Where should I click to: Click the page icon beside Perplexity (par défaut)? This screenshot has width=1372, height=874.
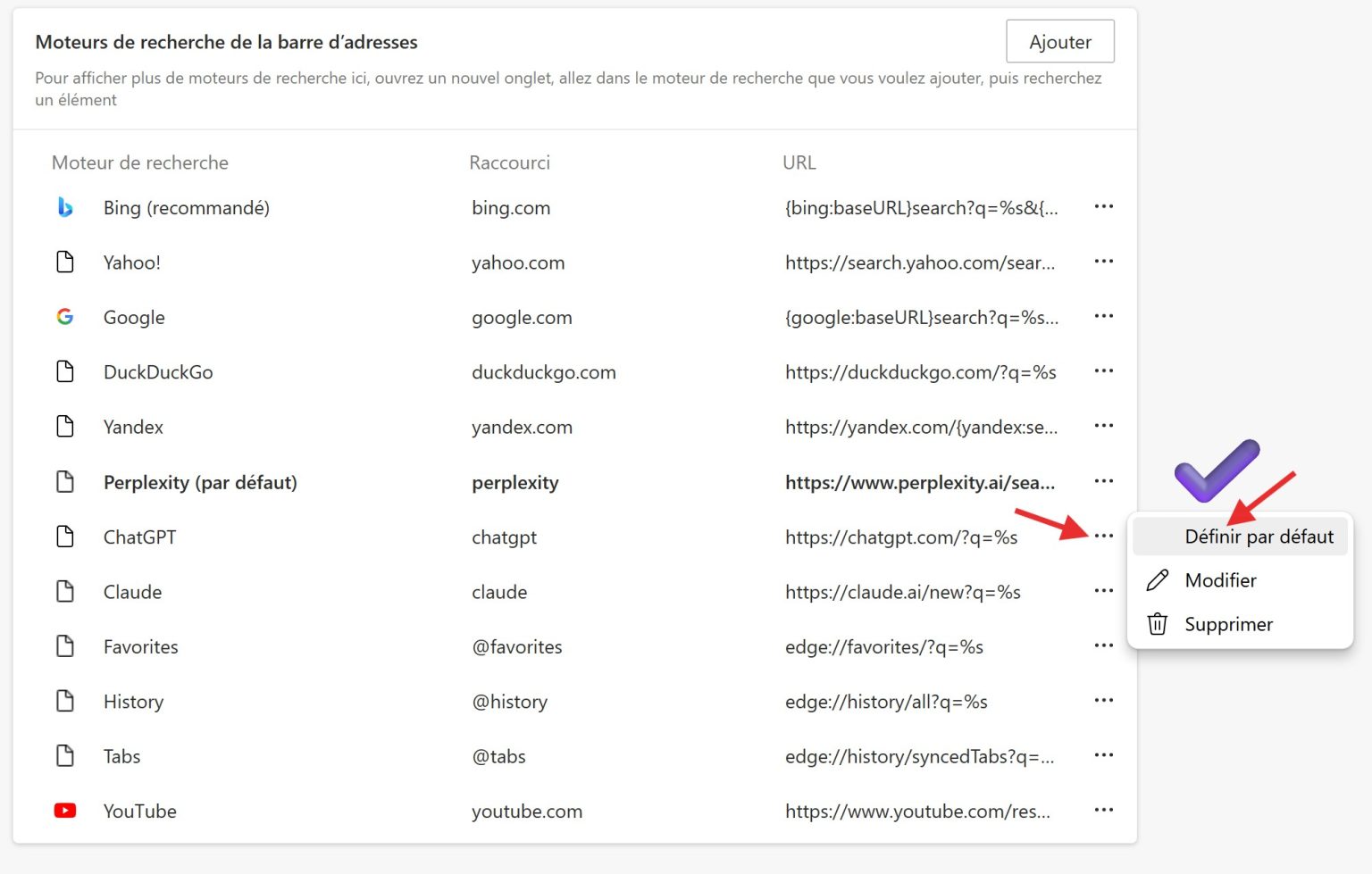click(x=65, y=481)
